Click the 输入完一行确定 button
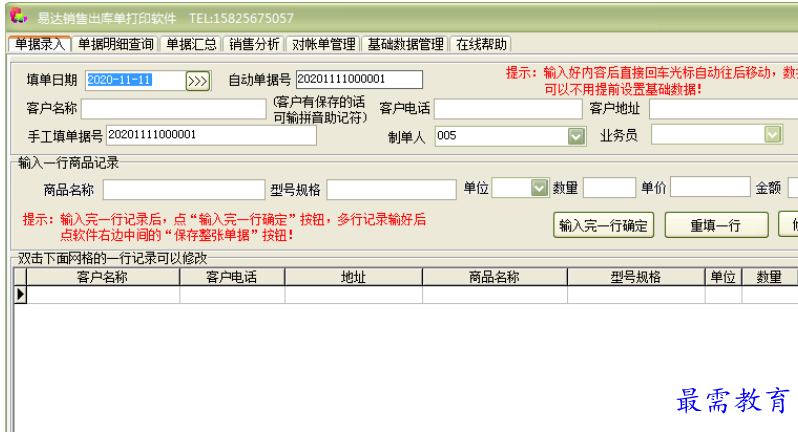798x432 pixels. click(603, 225)
